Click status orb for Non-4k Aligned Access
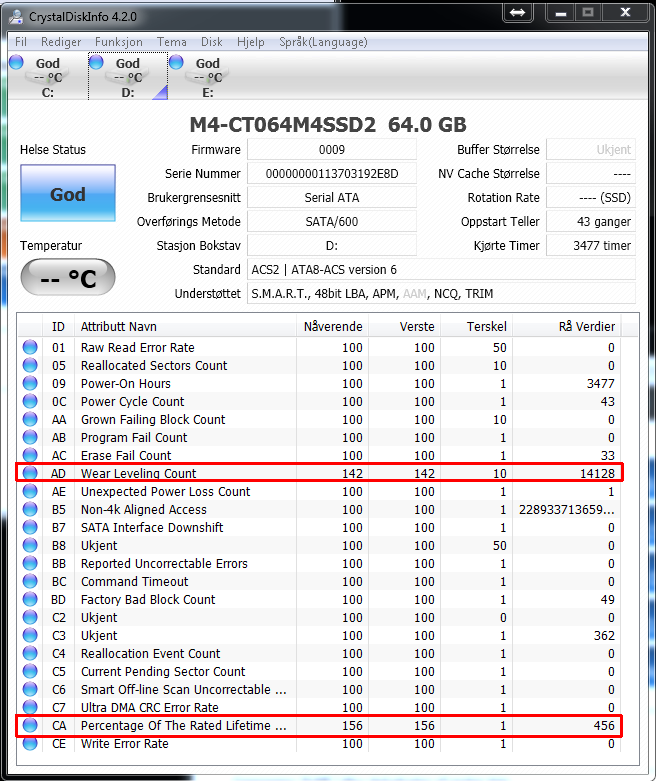The width and height of the screenshot is (656, 781). pos(30,509)
